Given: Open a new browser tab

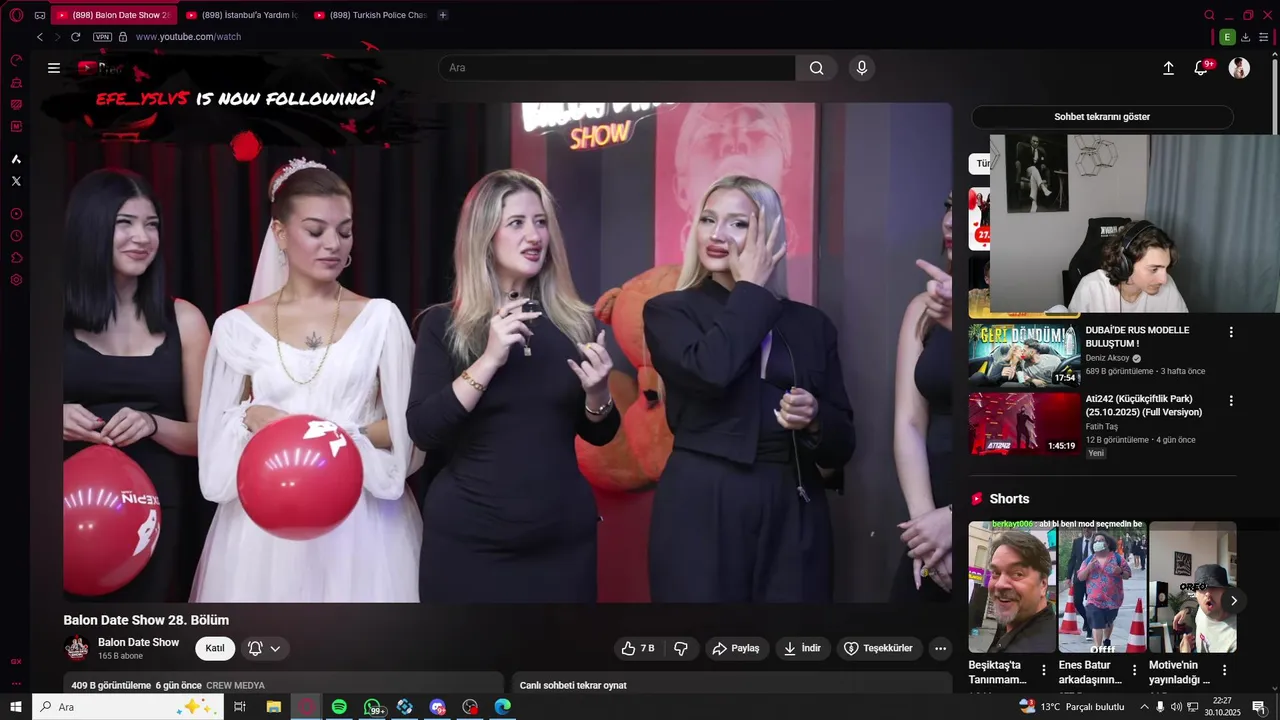Looking at the screenshot, I should 443,15.
